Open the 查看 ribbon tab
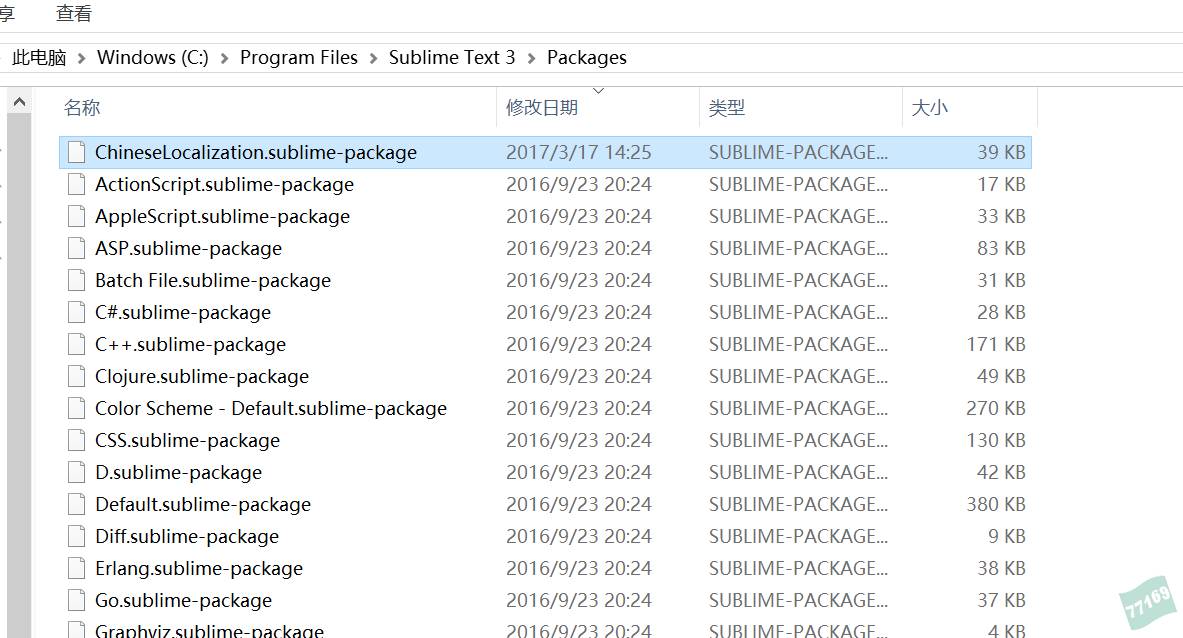The image size is (1183, 638). click(x=74, y=14)
